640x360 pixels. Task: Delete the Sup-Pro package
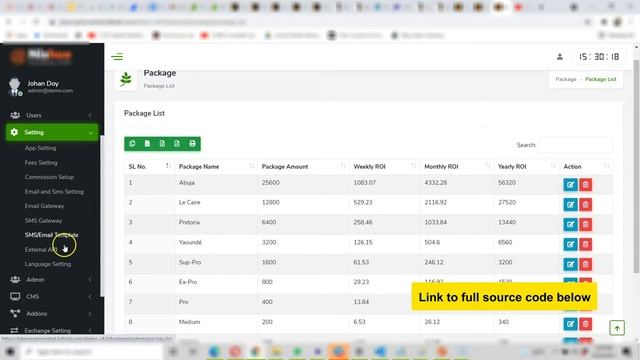[x=585, y=264]
